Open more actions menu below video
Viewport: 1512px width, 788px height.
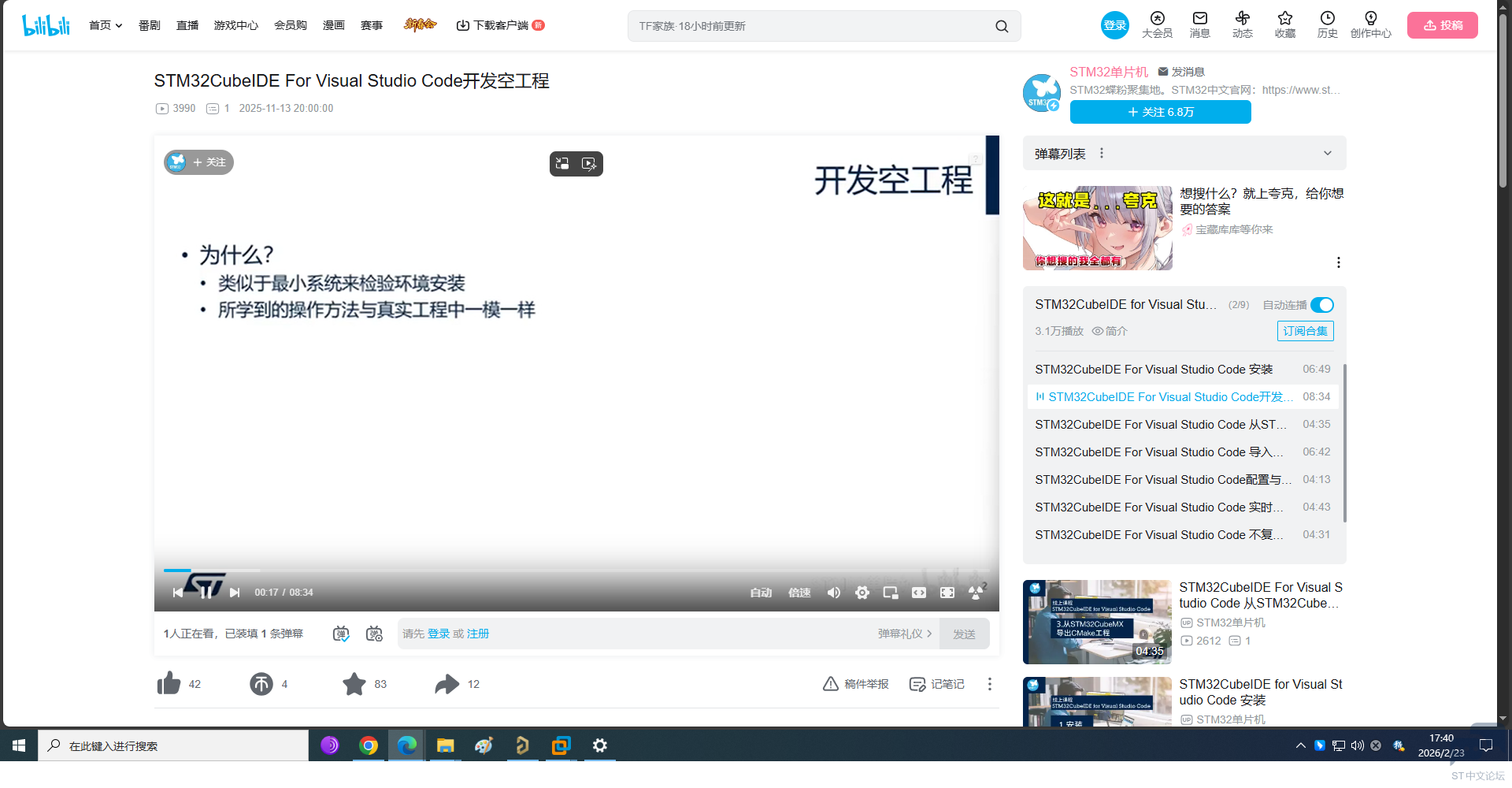990,684
